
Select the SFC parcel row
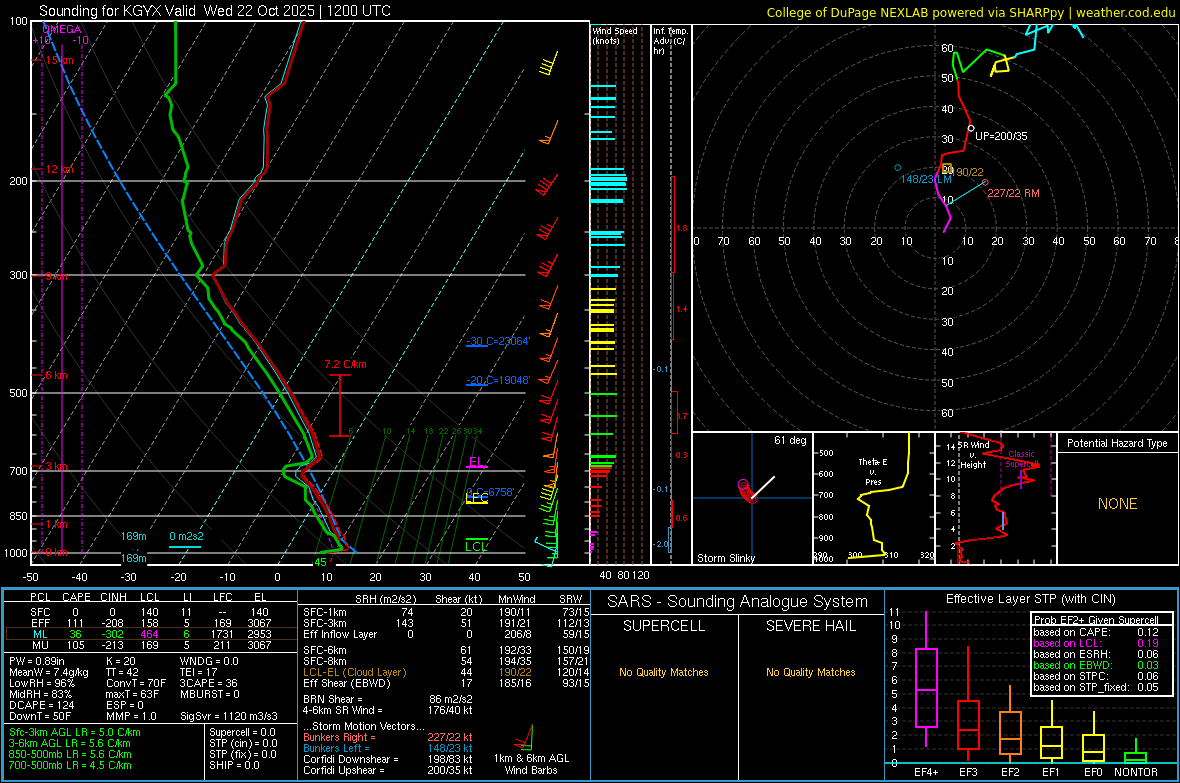coord(150,613)
